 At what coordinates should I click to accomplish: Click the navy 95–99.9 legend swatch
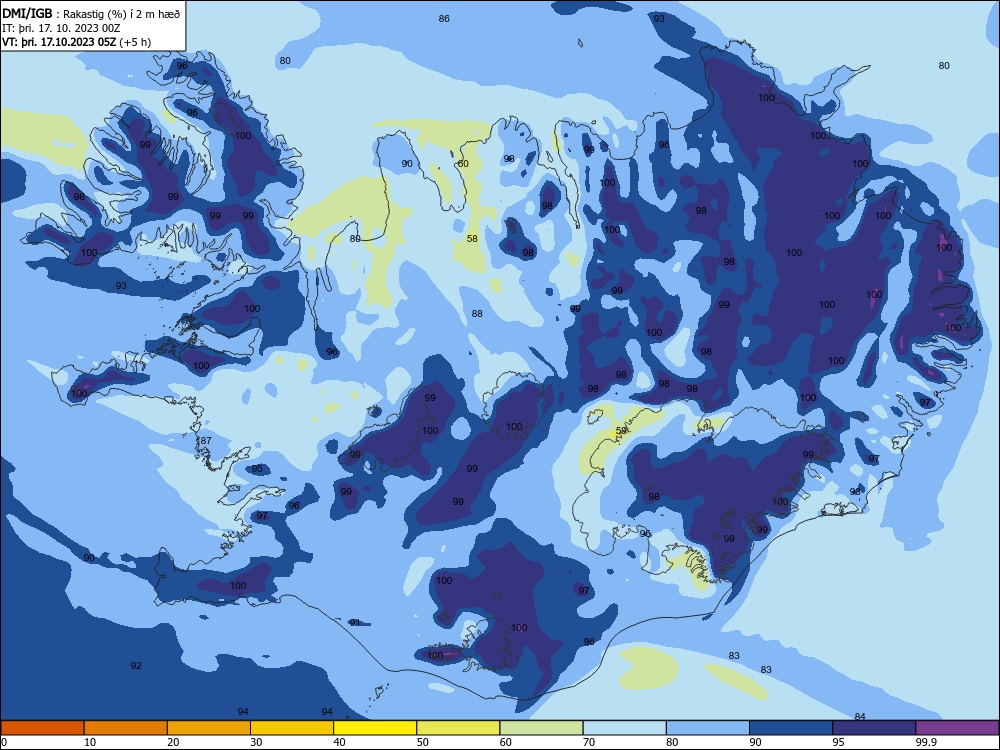[x=874, y=728]
